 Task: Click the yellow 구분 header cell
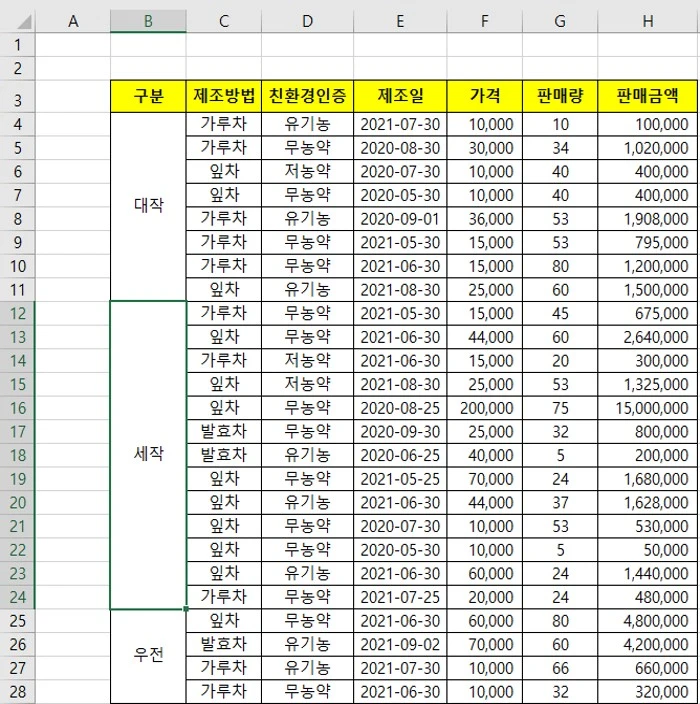[x=148, y=96]
